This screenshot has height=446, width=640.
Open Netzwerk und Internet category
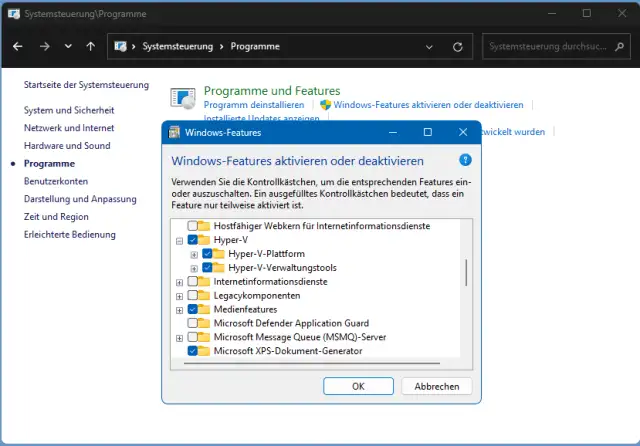(69, 128)
